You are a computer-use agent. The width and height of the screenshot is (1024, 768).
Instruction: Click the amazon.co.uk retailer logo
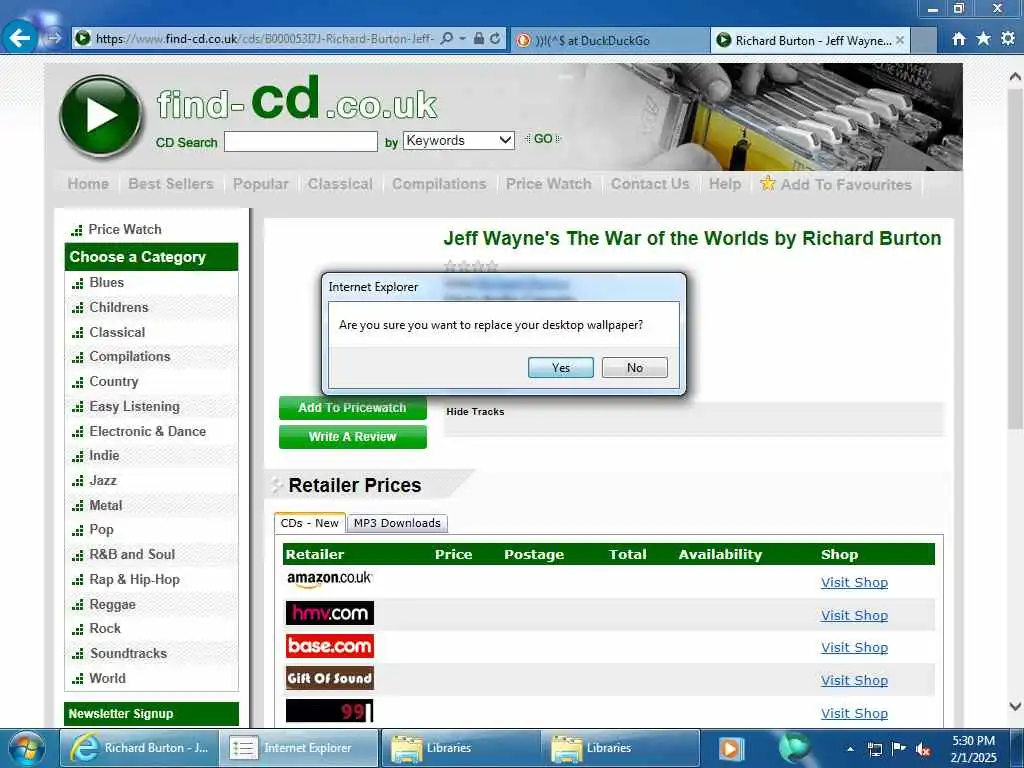330,579
